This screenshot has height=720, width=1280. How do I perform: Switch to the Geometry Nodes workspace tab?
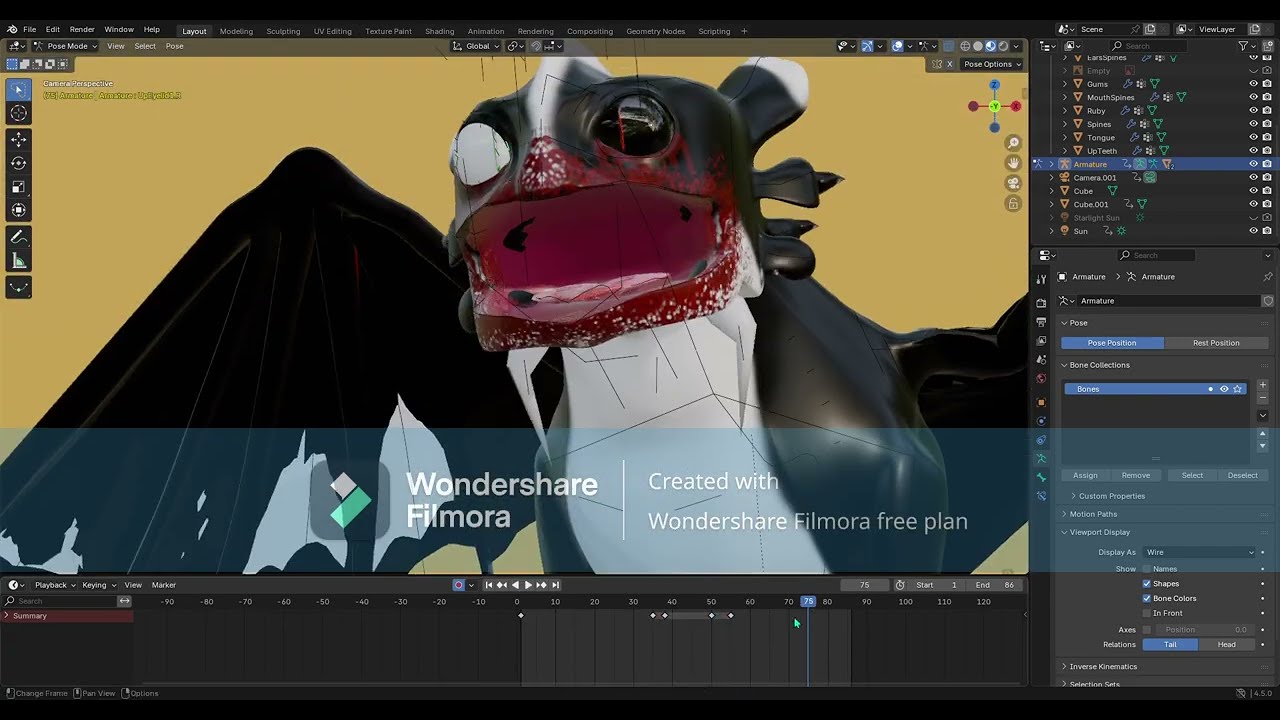click(656, 31)
